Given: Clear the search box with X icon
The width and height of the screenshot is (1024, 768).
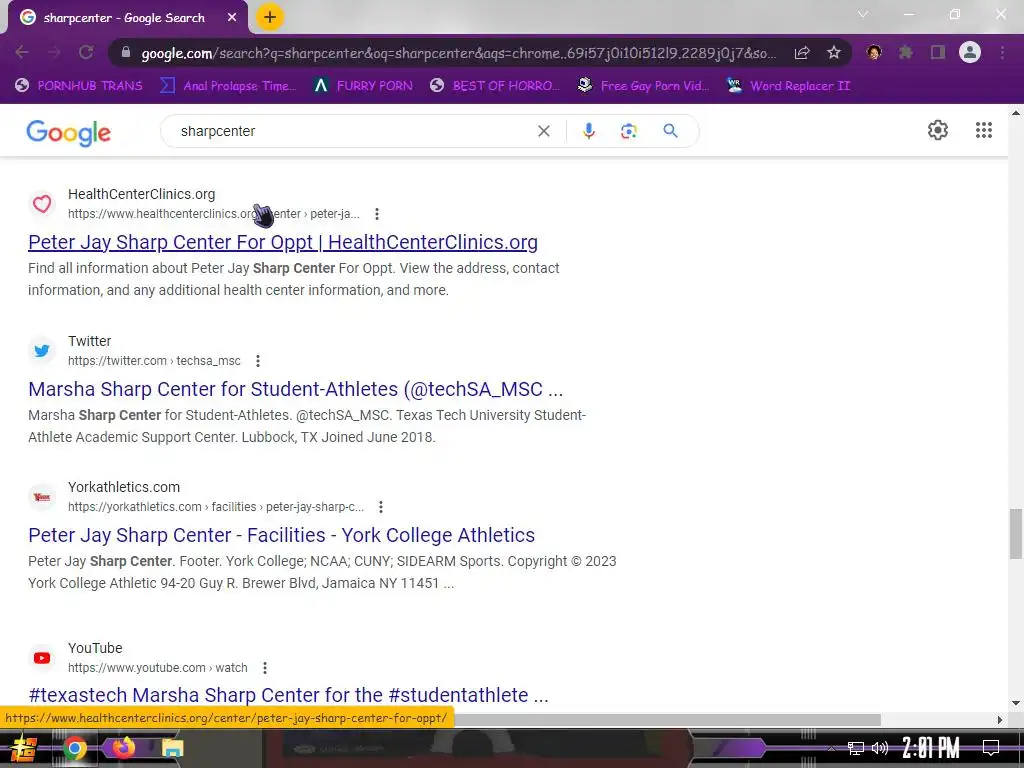Looking at the screenshot, I should pyautogui.click(x=543, y=131).
